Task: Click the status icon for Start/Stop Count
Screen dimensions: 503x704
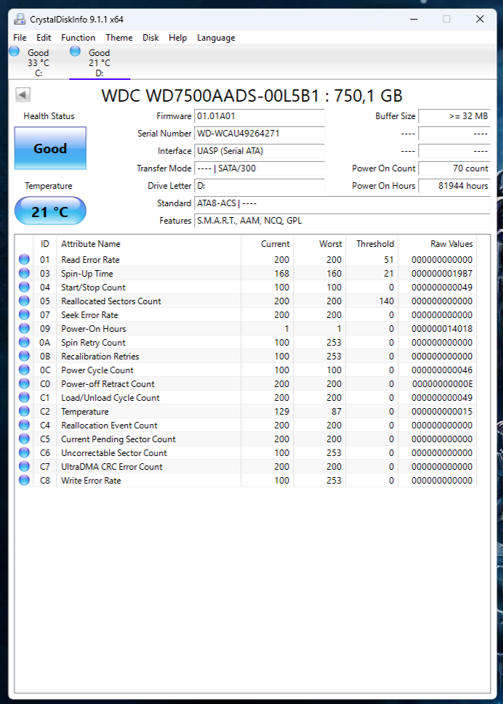Action: click(x=24, y=287)
